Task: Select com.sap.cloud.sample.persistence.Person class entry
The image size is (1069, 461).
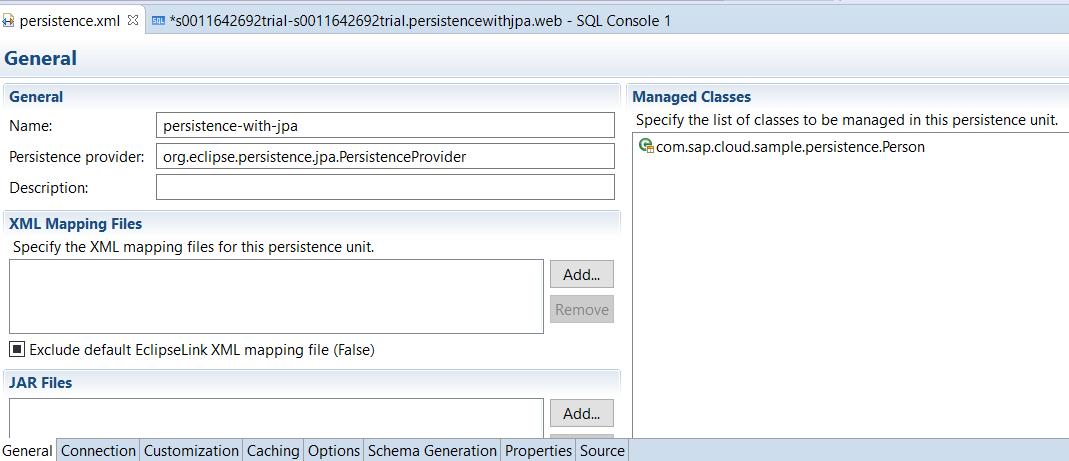Action: (x=790, y=147)
